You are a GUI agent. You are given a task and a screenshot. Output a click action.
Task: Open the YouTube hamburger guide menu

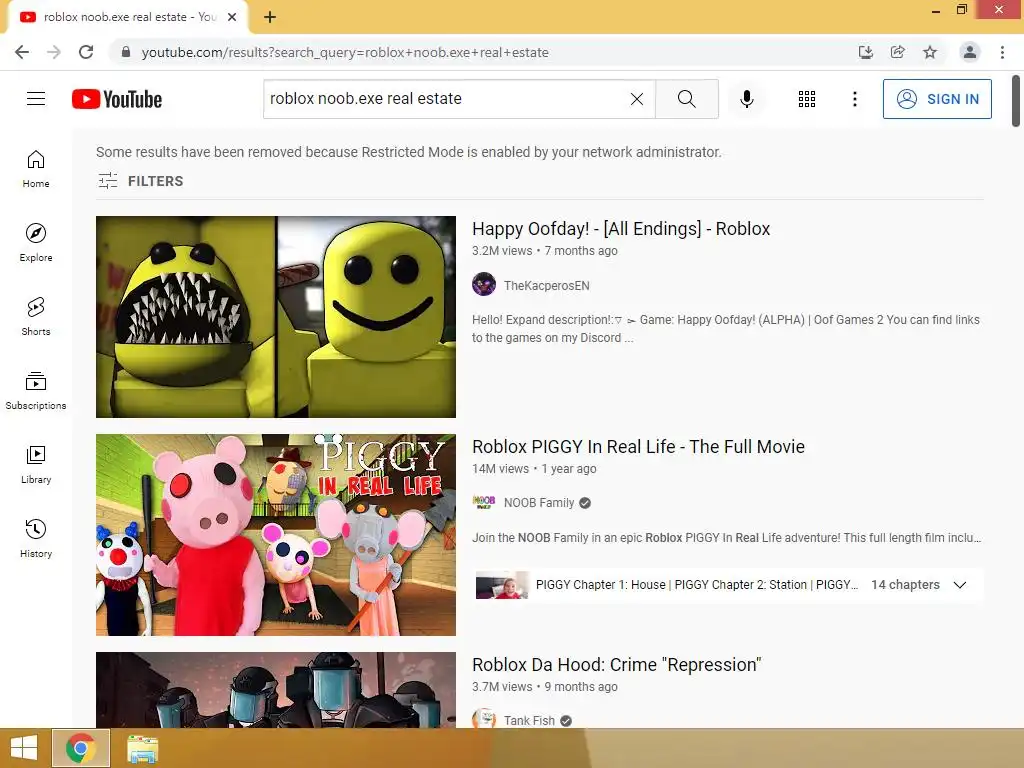(36, 99)
